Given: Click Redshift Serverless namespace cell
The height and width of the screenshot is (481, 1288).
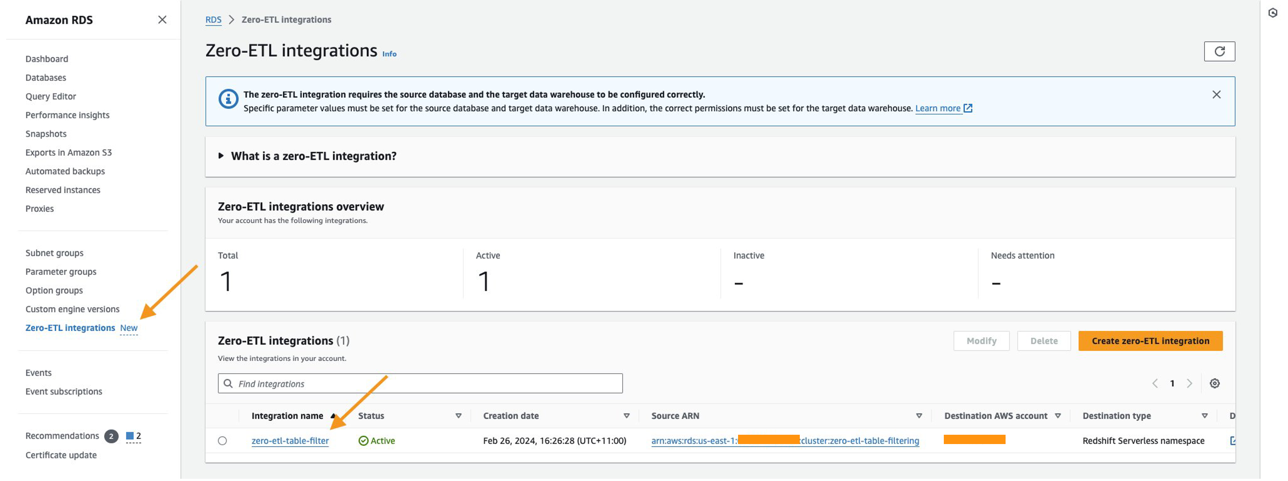Looking at the screenshot, I should tap(1143, 441).
